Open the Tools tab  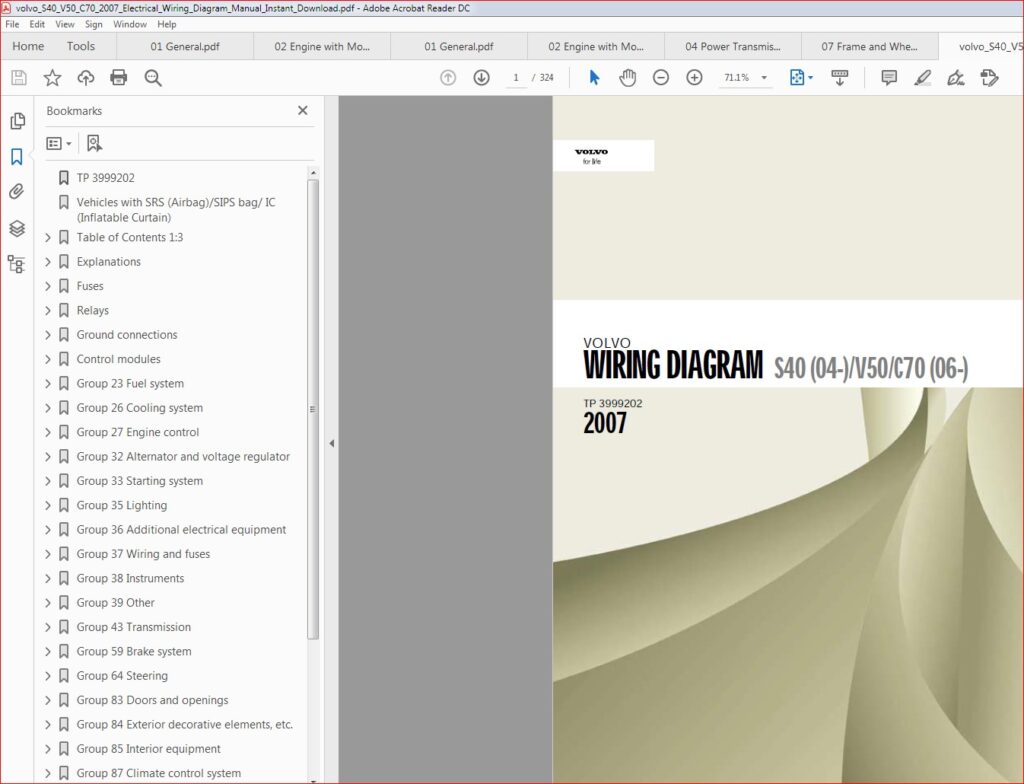coord(81,46)
